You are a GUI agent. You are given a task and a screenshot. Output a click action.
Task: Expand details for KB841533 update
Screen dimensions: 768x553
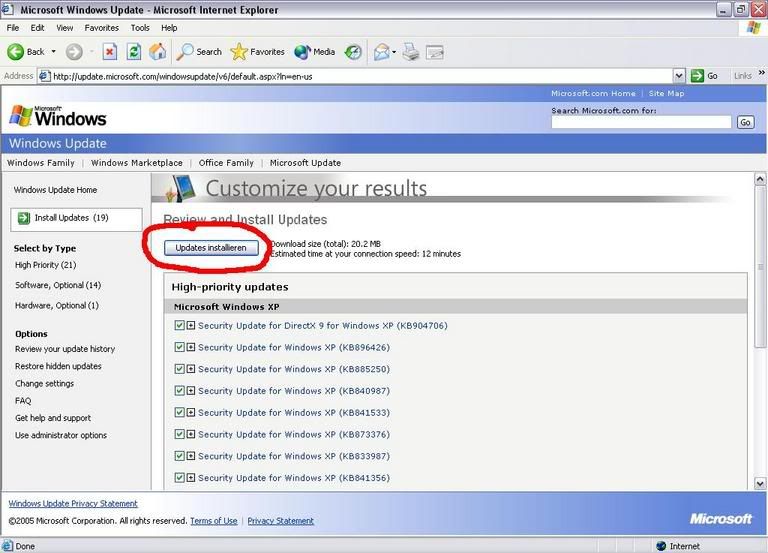pyautogui.click(x=191, y=412)
